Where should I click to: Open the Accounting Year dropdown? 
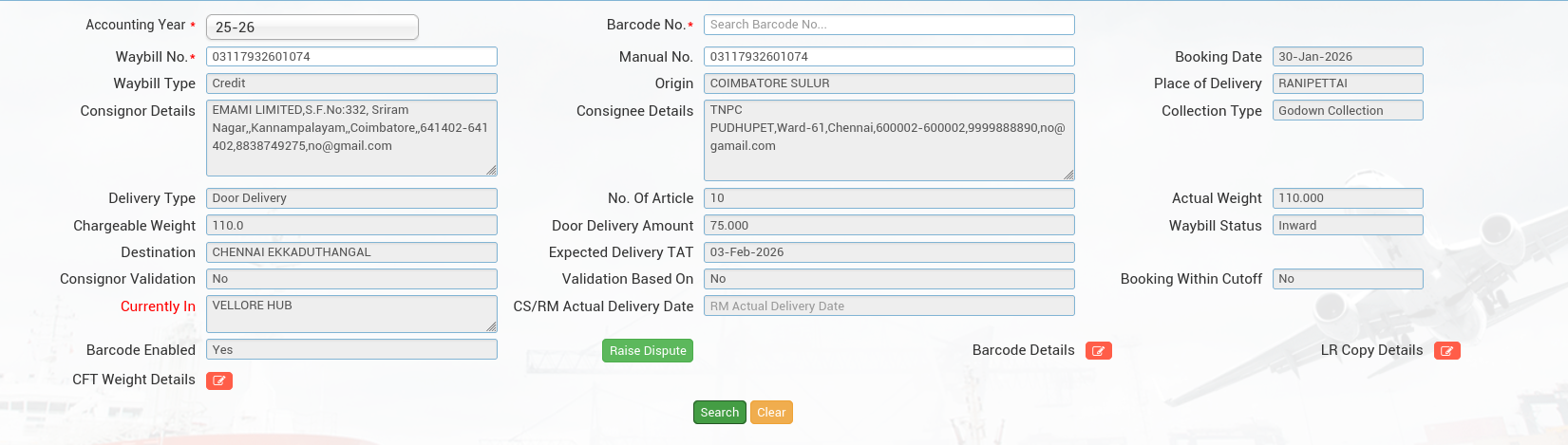312,28
